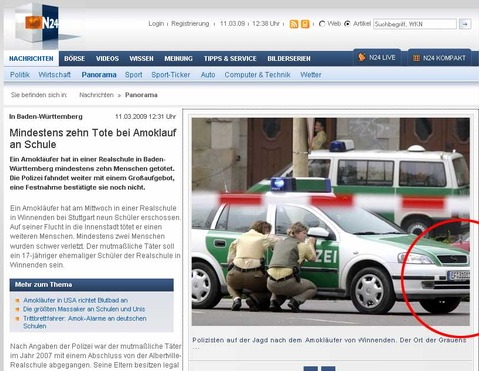
Task: Open the N24 KOMPAKT tab
Action: [x=440, y=58]
